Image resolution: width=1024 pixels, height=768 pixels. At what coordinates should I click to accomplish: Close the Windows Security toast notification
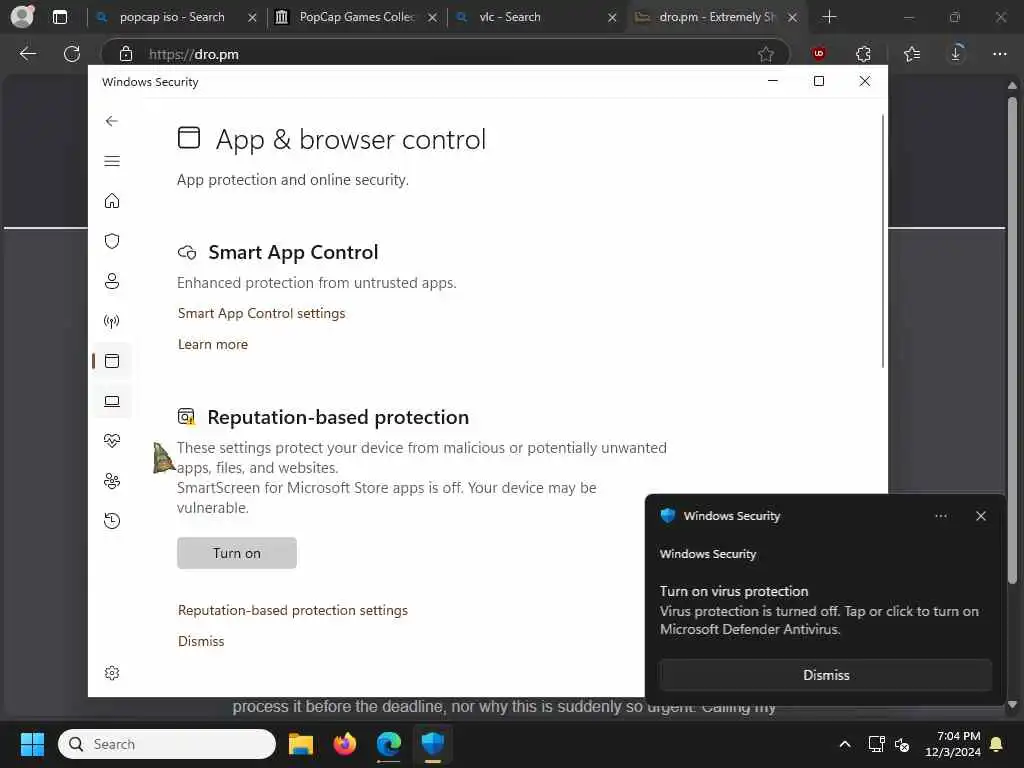(x=981, y=516)
